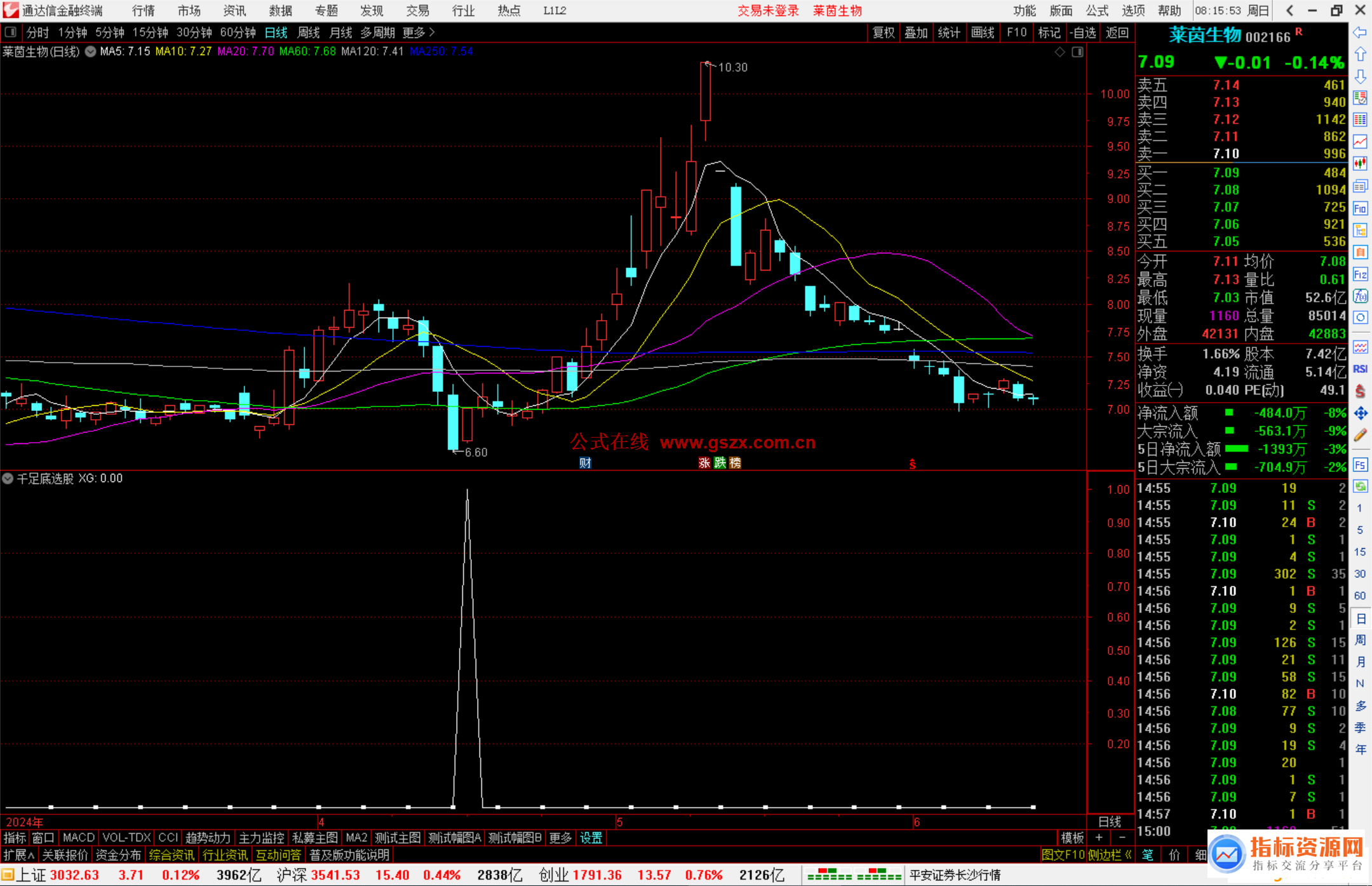
Task: Open the multi-window news icon in sidebar
Action: click(1360, 185)
